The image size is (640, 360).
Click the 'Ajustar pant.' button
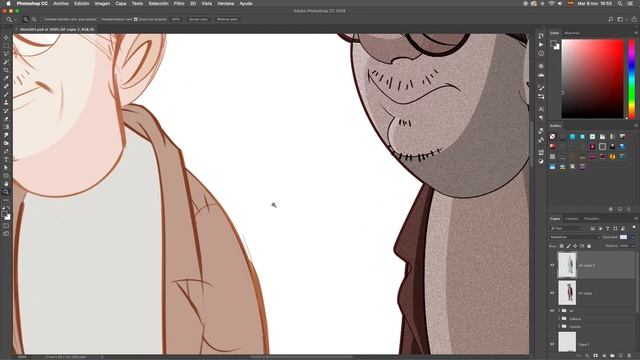198,19
